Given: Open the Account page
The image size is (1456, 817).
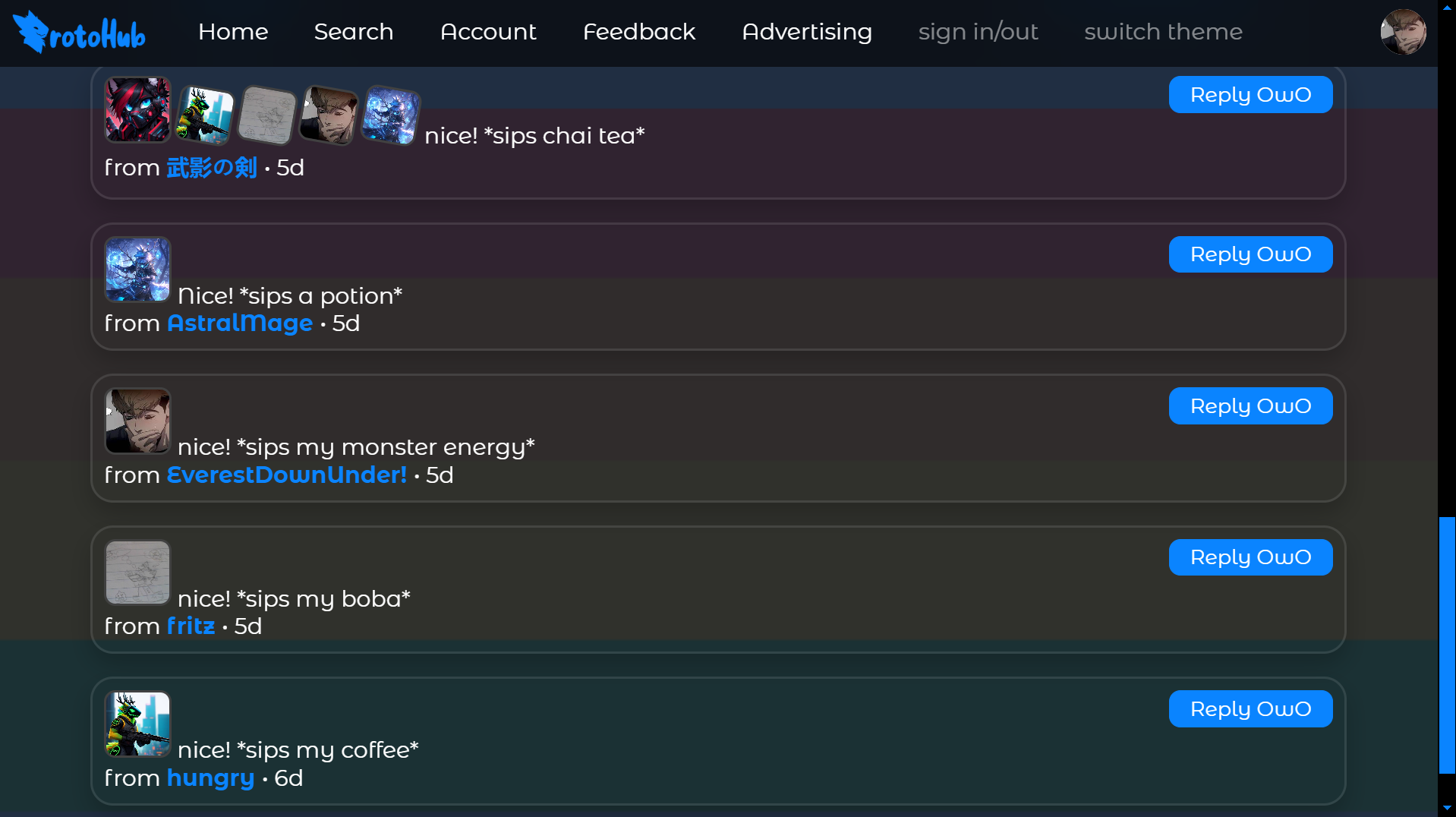Looking at the screenshot, I should coord(488,32).
